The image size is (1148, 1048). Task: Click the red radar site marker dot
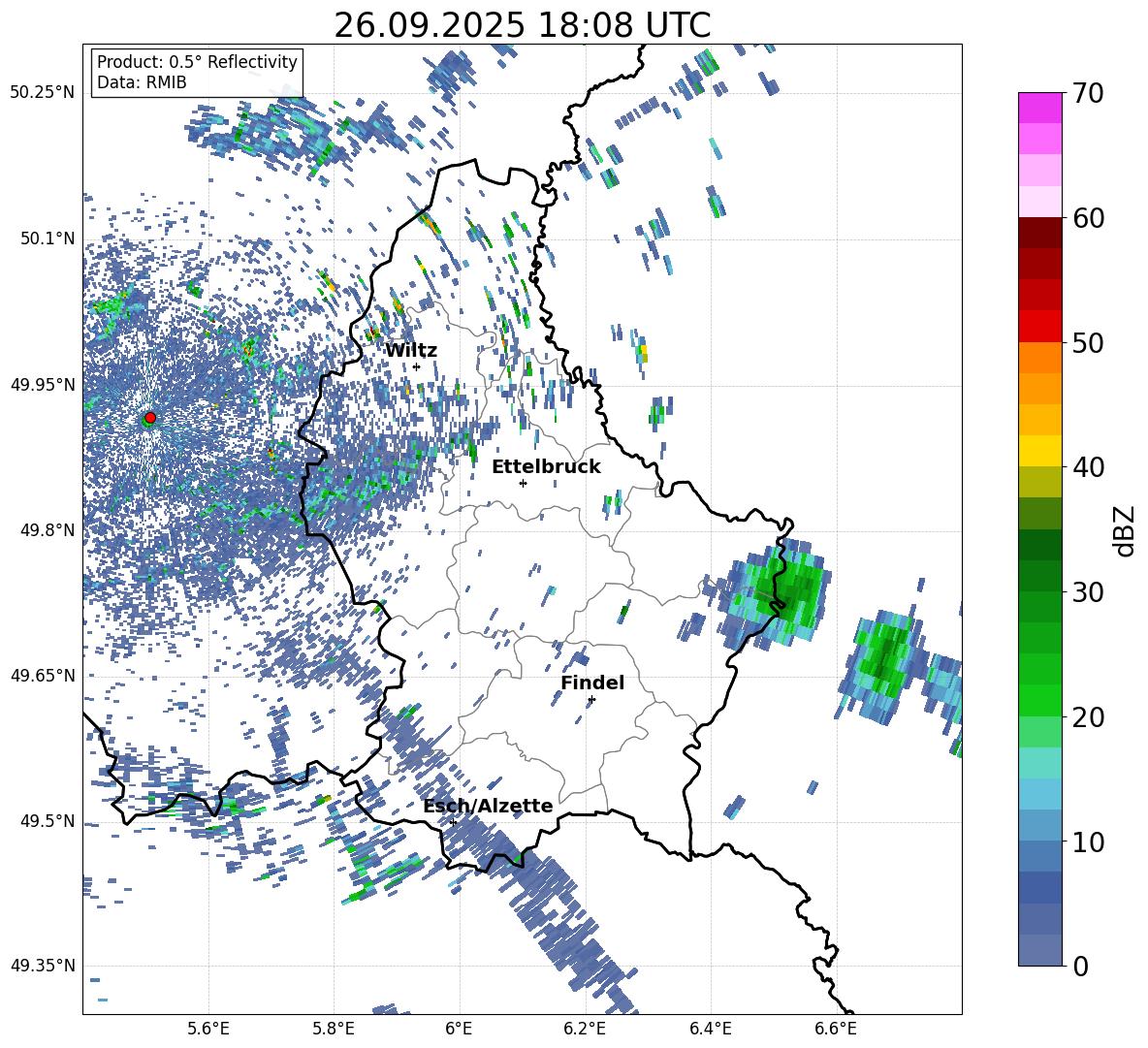click(x=150, y=417)
